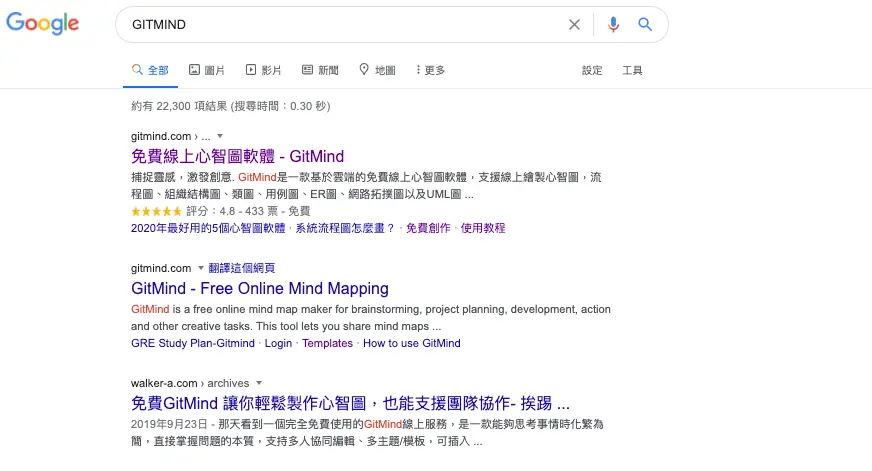This screenshot has height=471, width=872.
Task: Open the Templates sitelink
Action: click(x=328, y=343)
